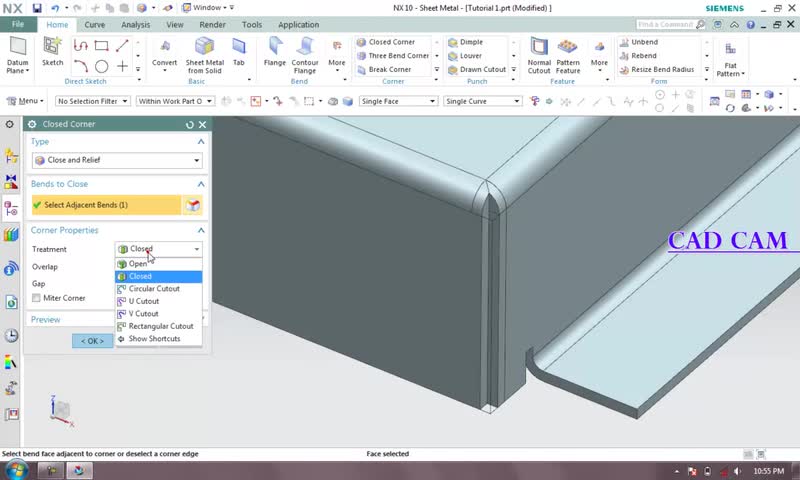Image resolution: width=800 pixels, height=480 pixels.
Task: Click the Undo arrow icon
Action: tap(55, 8)
